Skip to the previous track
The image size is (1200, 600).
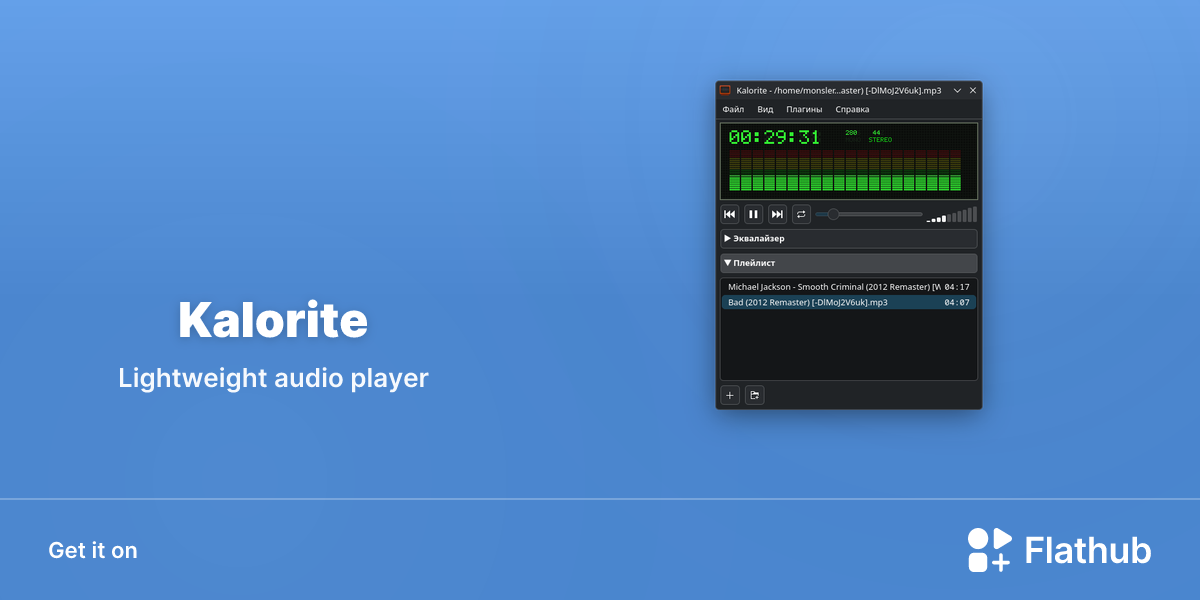730,214
